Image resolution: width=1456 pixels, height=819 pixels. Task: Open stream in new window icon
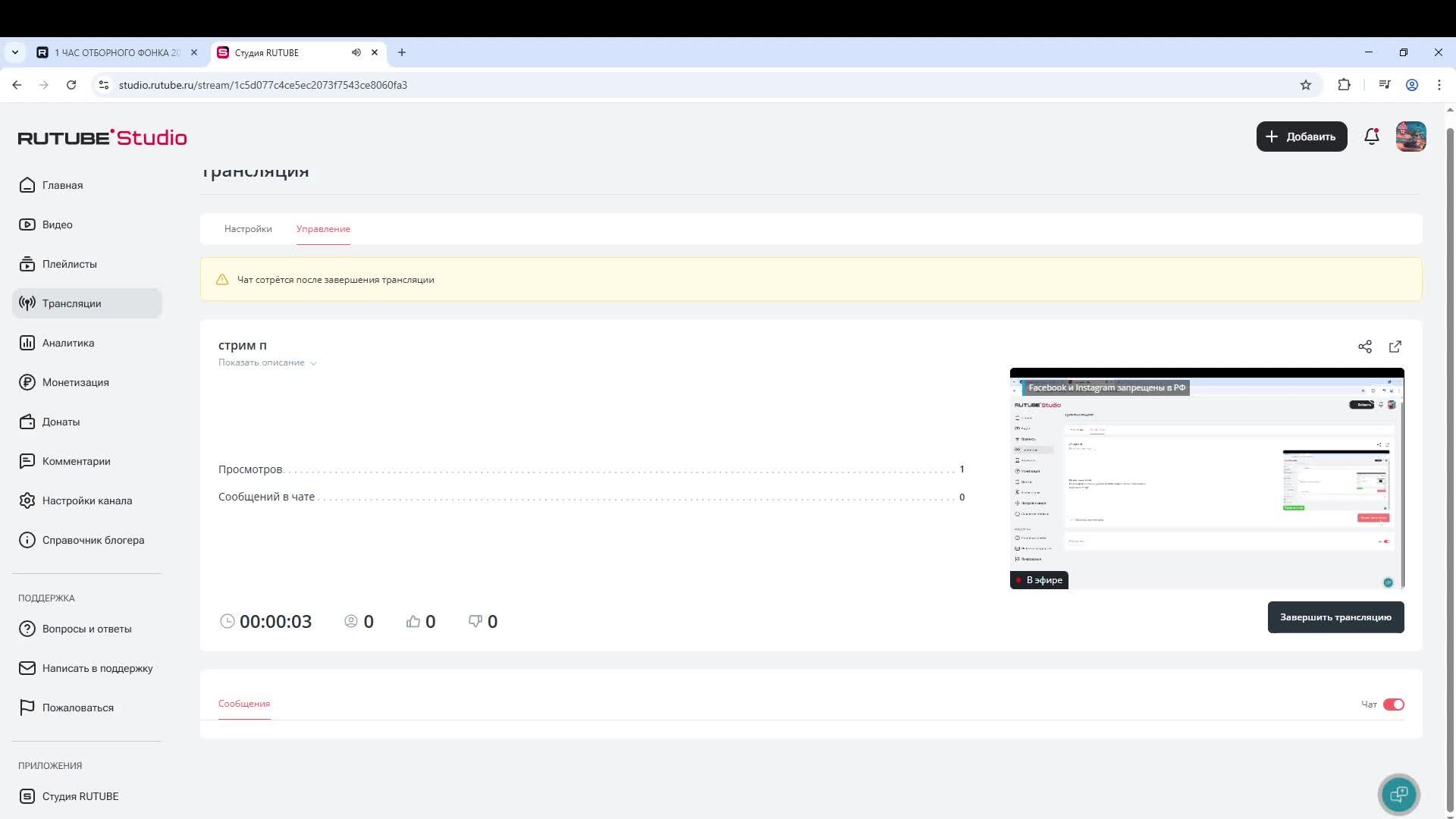point(1395,347)
